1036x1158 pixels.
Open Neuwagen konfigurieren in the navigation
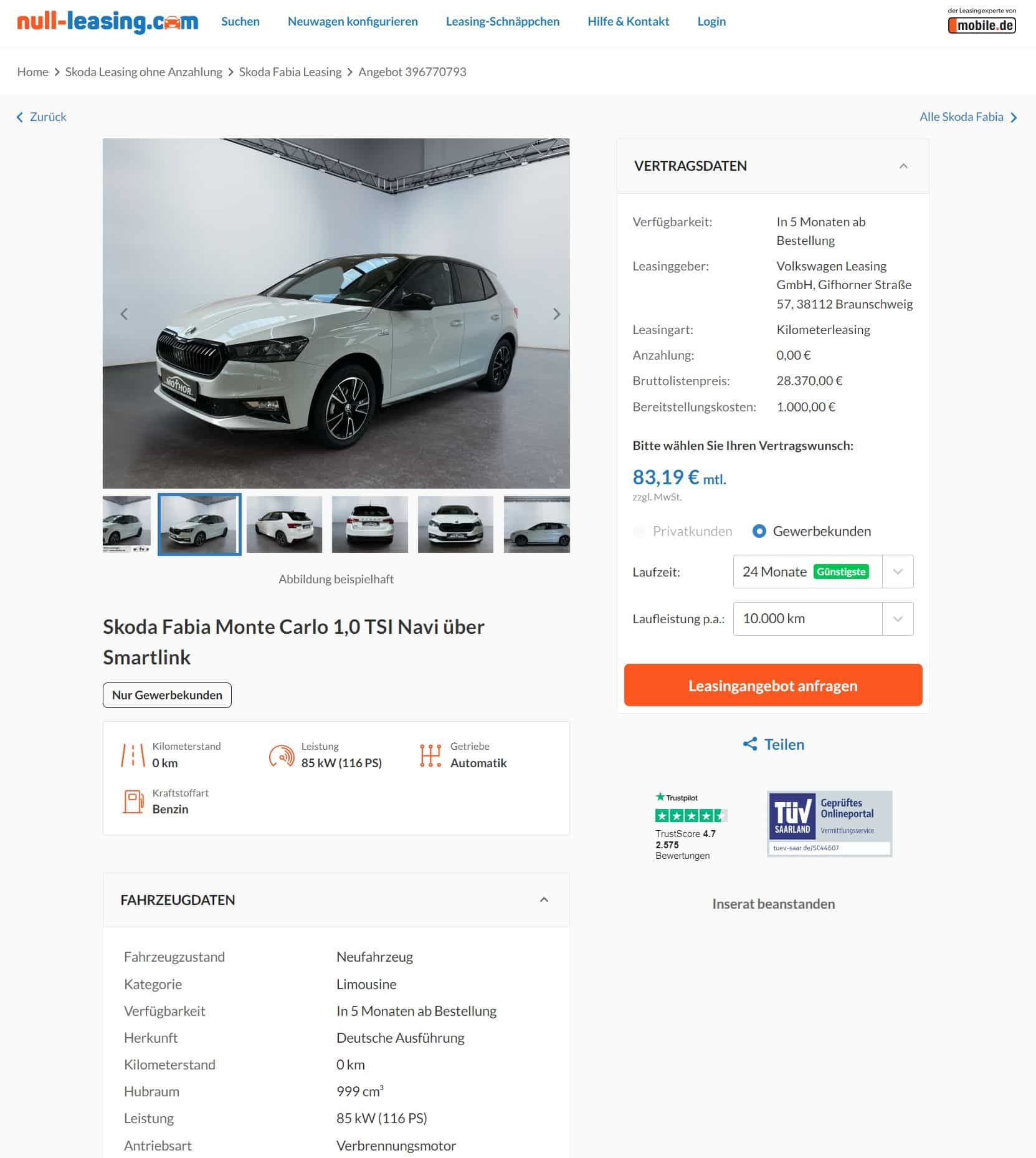(x=353, y=21)
